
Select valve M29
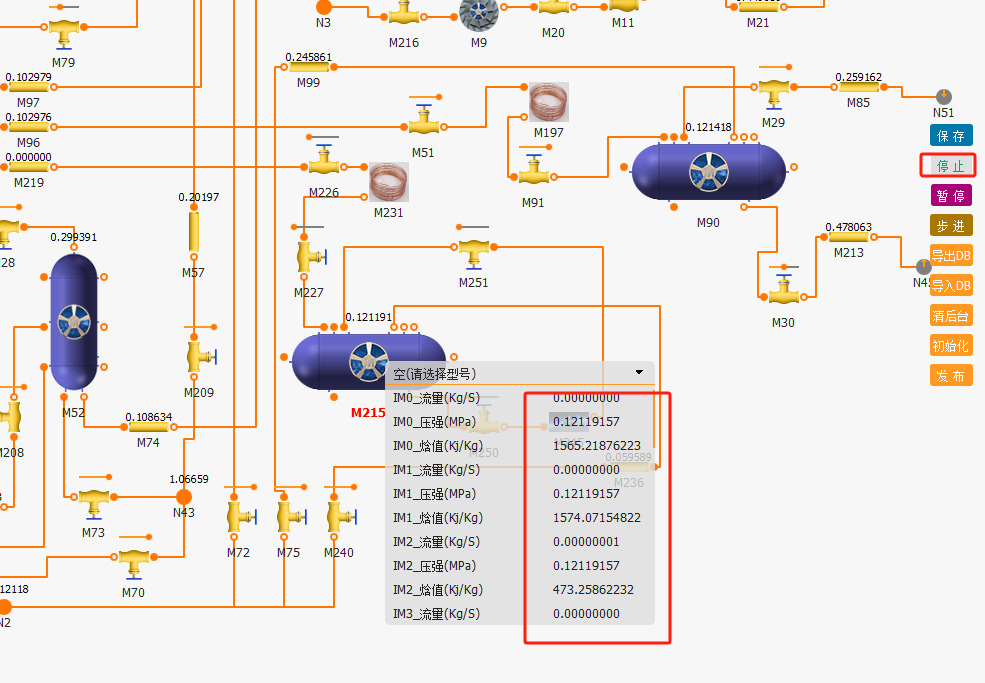[773, 94]
